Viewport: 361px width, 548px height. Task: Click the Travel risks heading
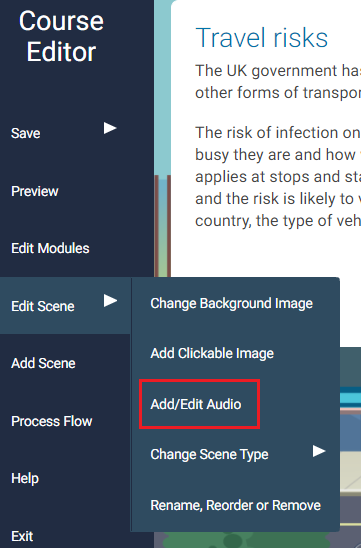click(262, 38)
